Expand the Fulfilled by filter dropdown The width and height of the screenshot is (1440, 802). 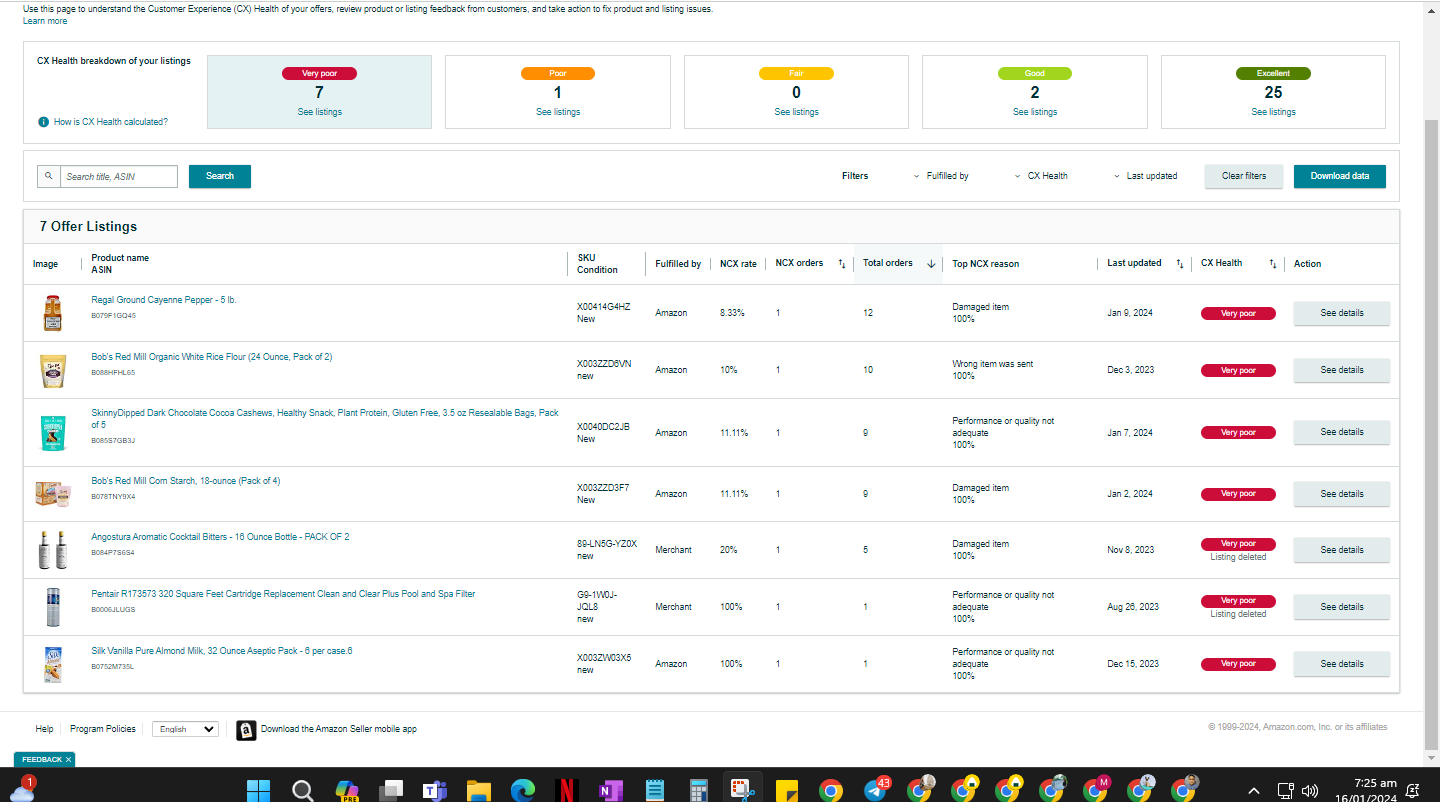941,176
